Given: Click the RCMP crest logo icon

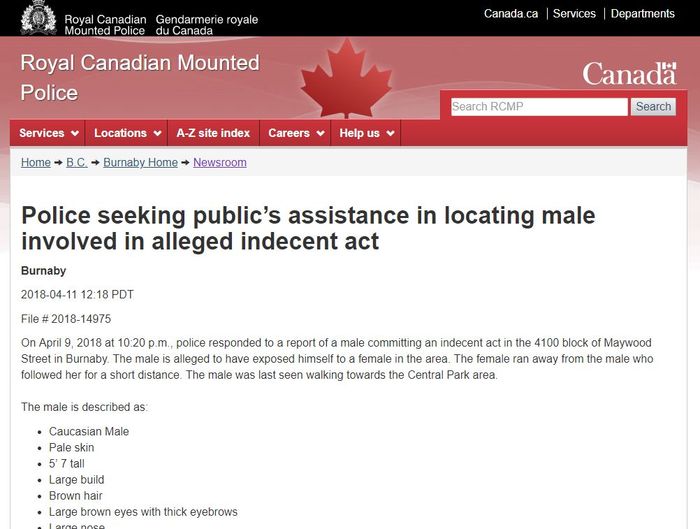Looking at the screenshot, I should 38,17.
